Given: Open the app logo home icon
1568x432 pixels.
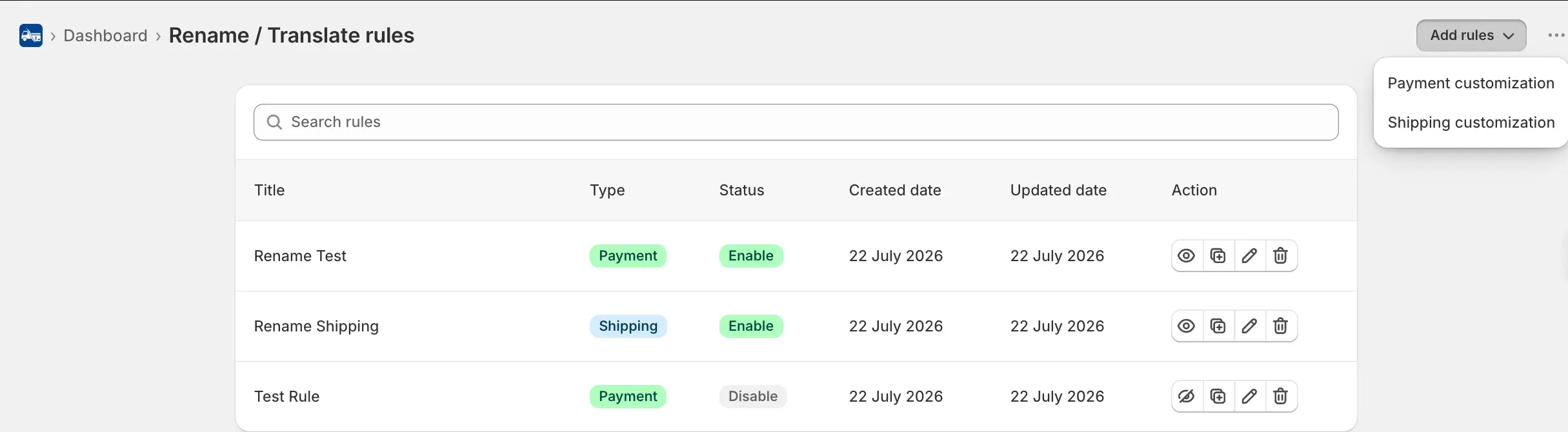Looking at the screenshot, I should (x=31, y=35).
